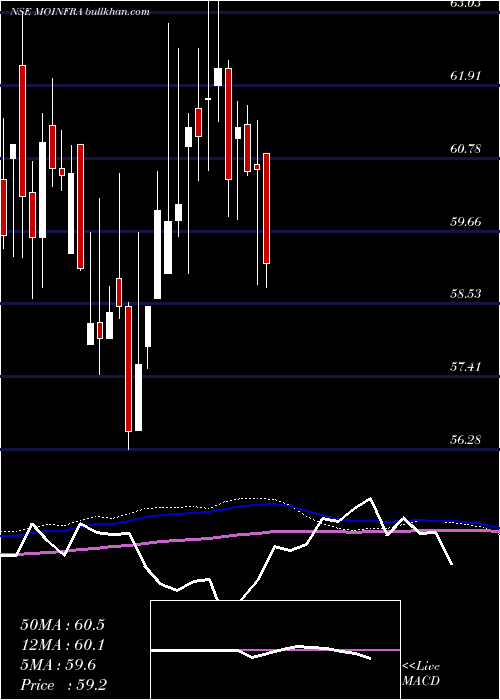Click the NSE MOINFRA bullkhan.com title text

click(x=81, y=12)
